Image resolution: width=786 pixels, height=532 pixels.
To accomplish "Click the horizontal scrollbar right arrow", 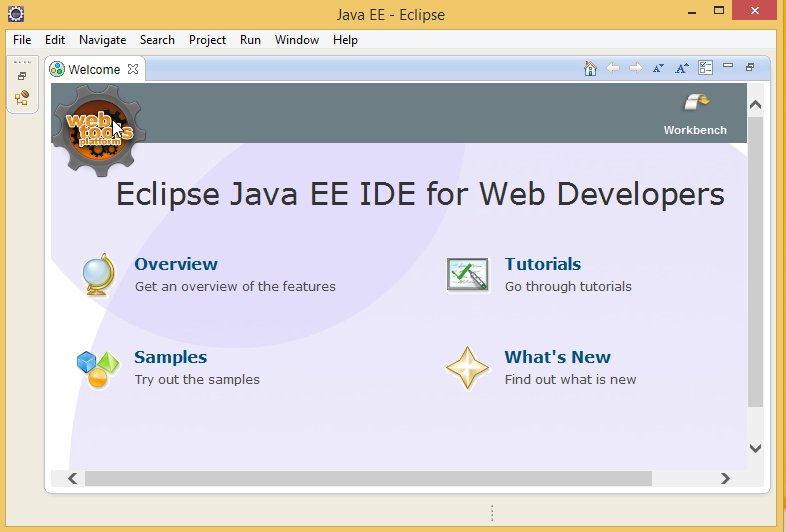I will pyautogui.click(x=725, y=478).
